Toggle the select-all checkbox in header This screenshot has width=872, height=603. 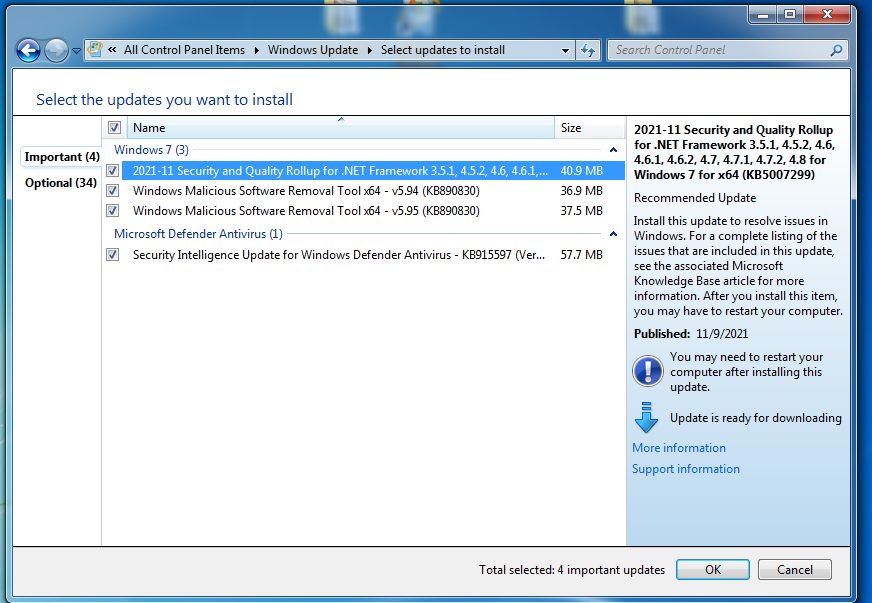115,128
